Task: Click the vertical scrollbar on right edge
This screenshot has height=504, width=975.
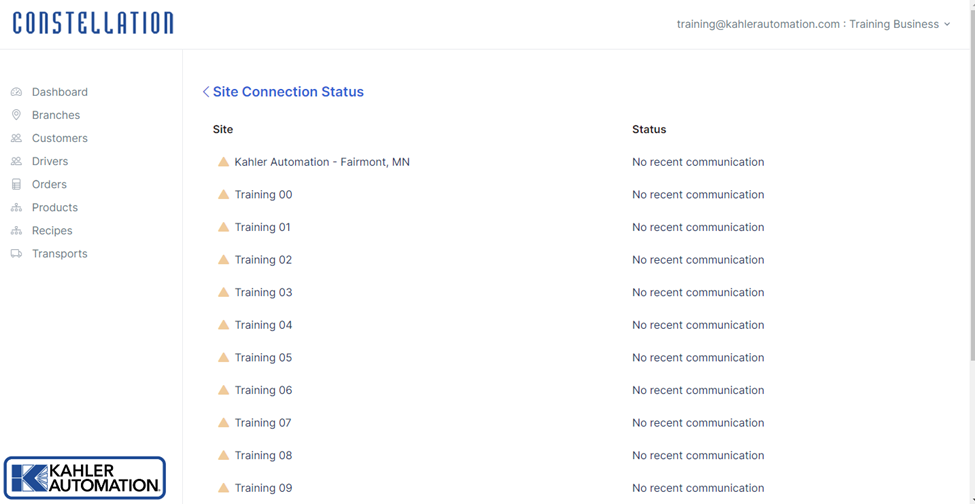Action: pyautogui.click(x=970, y=250)
